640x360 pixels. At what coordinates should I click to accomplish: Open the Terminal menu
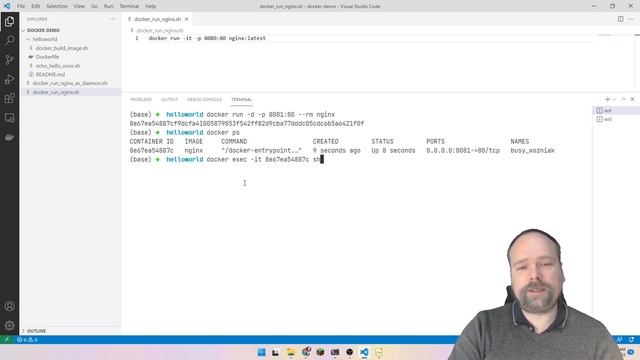[x=129, y=6]
